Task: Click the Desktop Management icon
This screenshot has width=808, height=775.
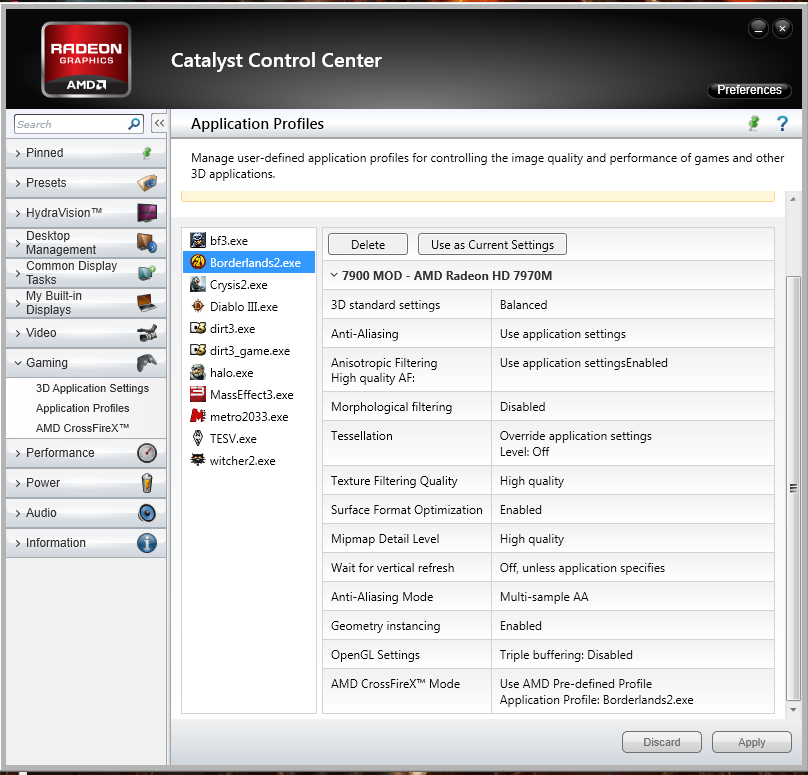Action: 147,243
